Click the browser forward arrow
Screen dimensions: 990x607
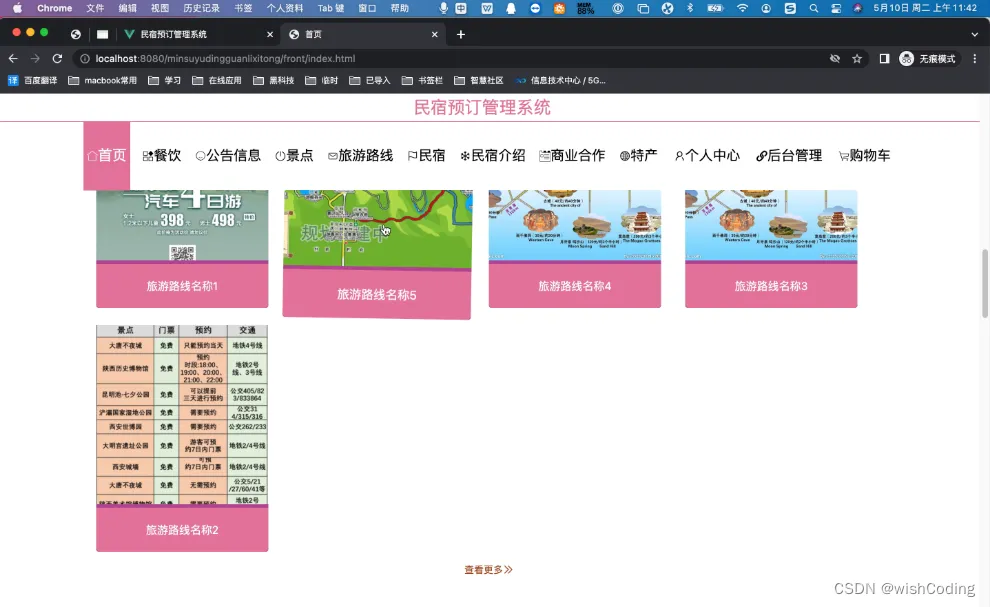35,58
